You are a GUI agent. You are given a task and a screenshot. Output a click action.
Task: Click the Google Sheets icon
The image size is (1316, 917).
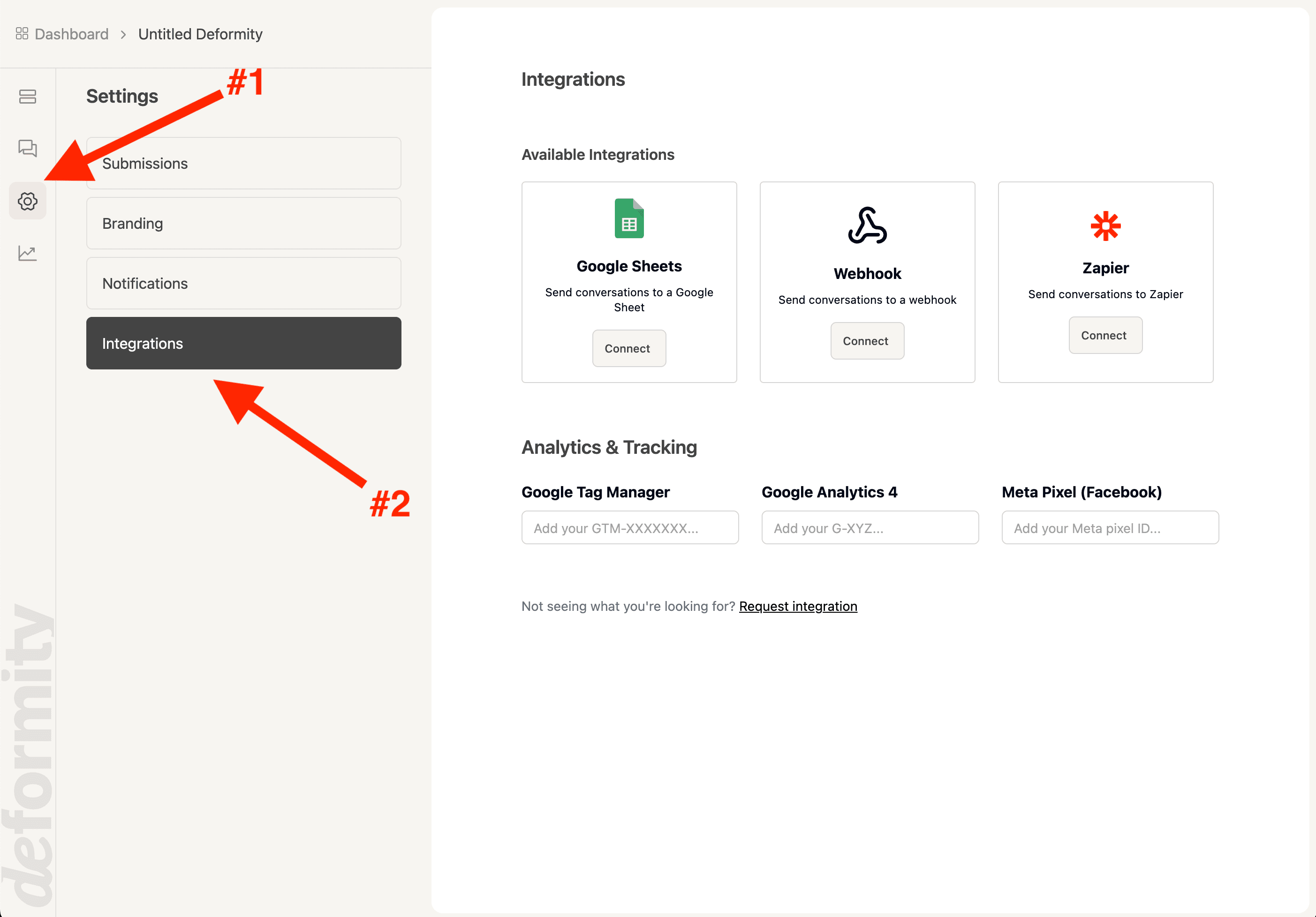(629, 218)
